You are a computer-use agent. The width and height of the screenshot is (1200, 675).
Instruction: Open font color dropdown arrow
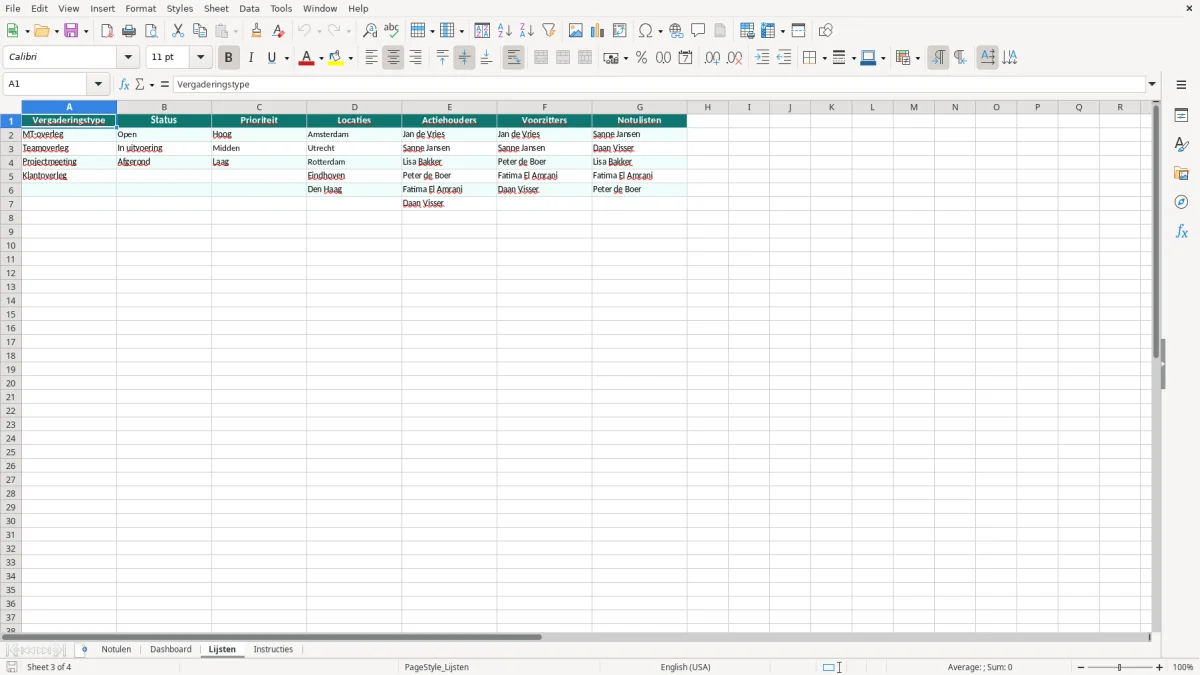(321, 58)
